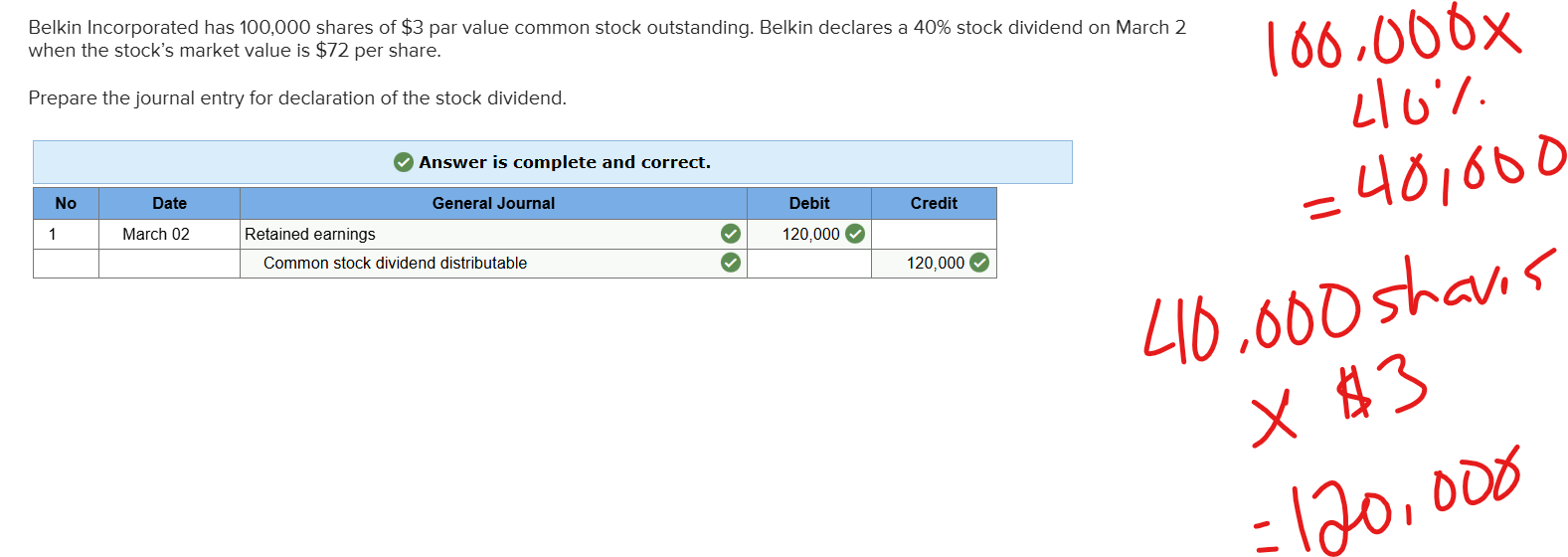The width and height of the screenshot is (1568, 557).
Task: Click the "Debit" column header
Action: point(809,203)
